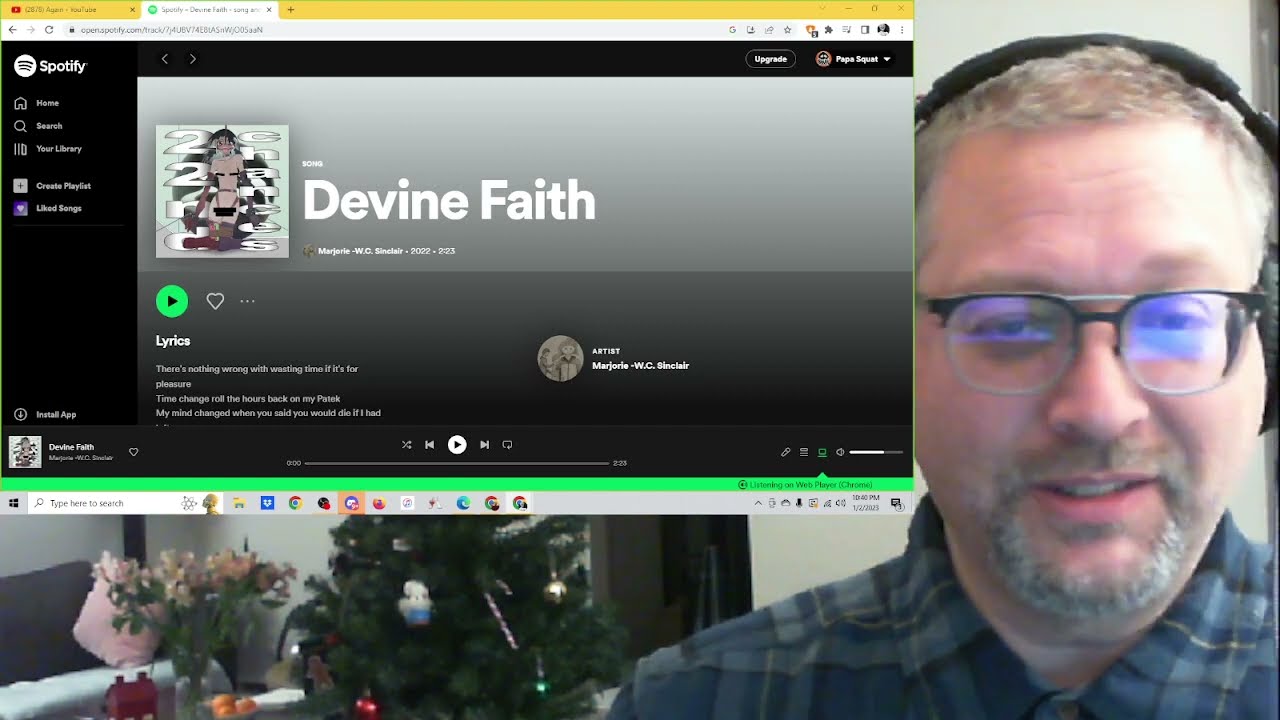This screenshot has width=1280, height=720.
Task: Open Marjorie -W.C. Sinclair link under song title
Action: [360, 251]
